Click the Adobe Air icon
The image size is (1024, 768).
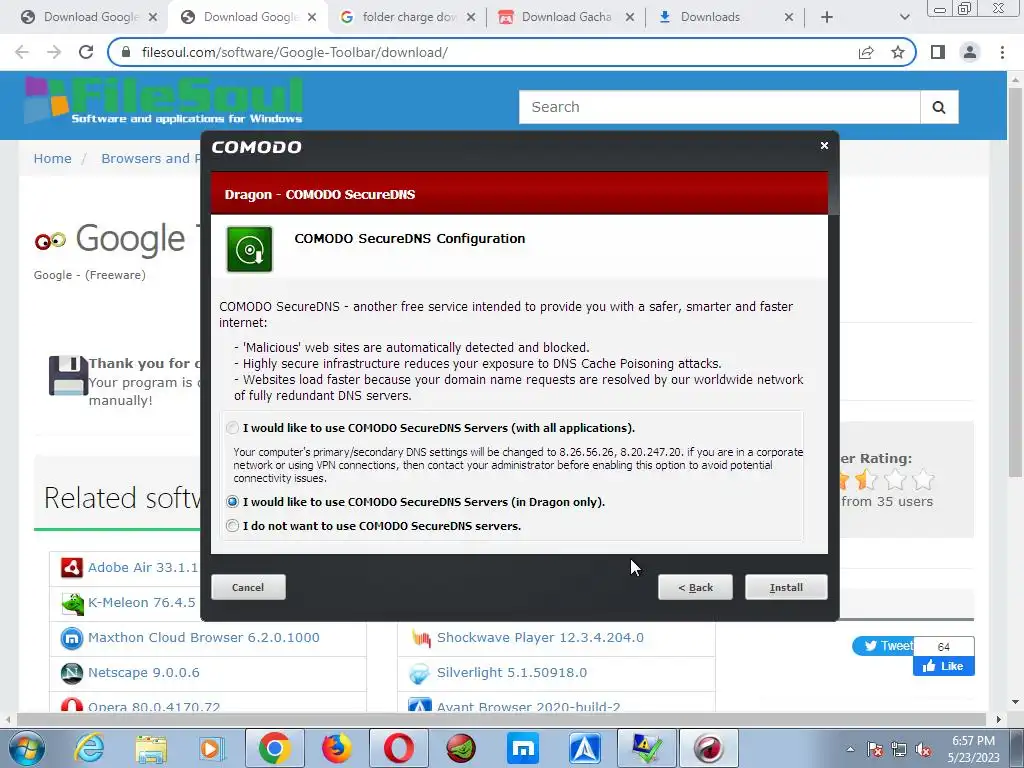[72, 568]
